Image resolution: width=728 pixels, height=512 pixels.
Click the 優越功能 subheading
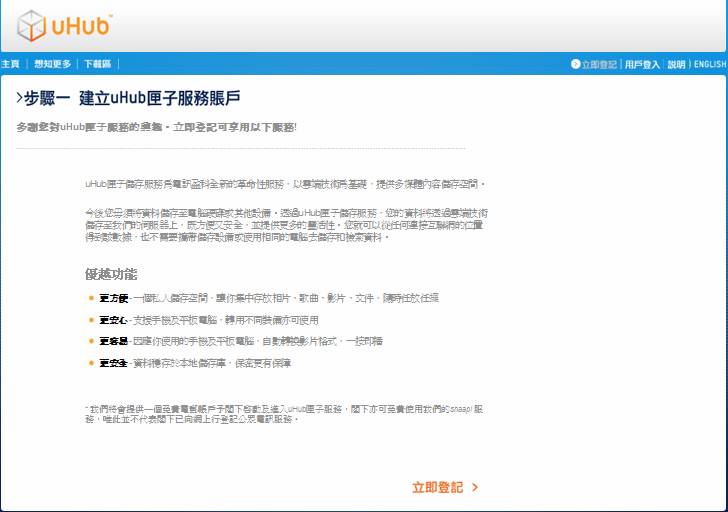pyautogui.click(x=111, y=274)
